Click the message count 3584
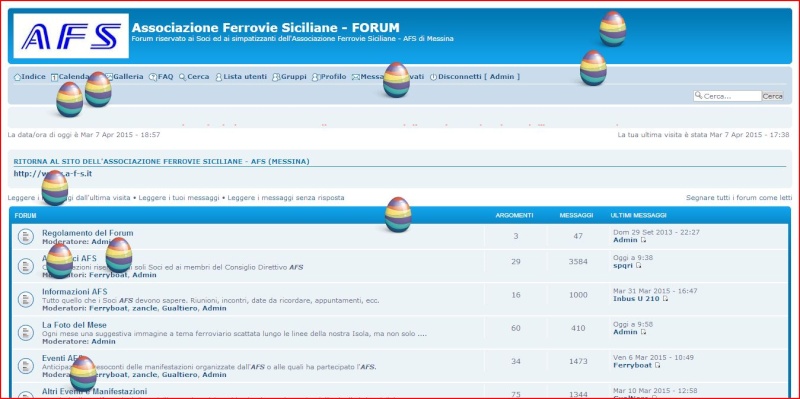800x399 pixels. pos(578,262)
